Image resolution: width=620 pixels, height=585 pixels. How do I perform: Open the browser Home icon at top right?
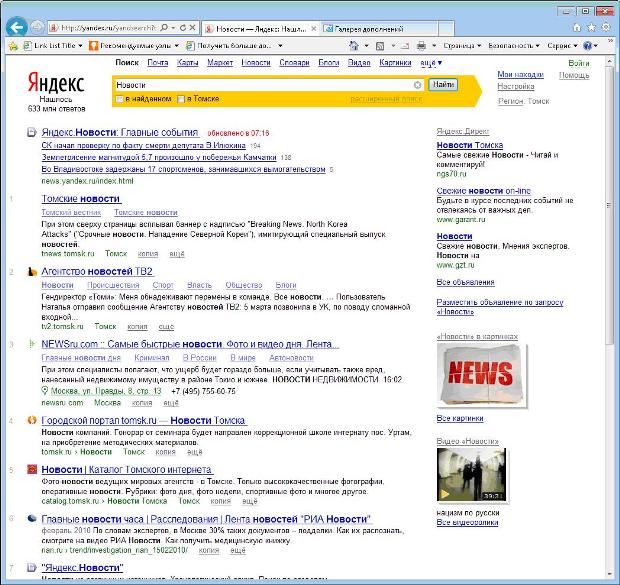coord(577,27)
